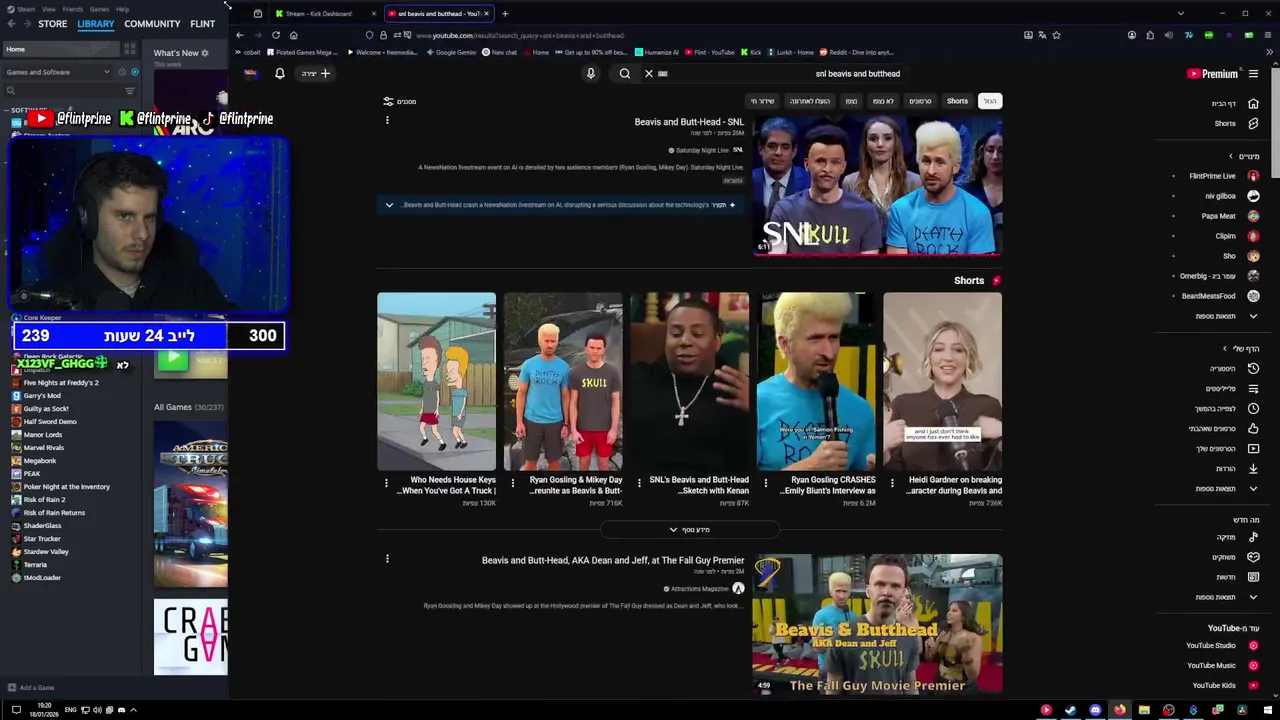The height and width of the screenshot is (720, 1280).
Task: Open the YouTube hamburger guide menu
Action: pos(1253,73)
